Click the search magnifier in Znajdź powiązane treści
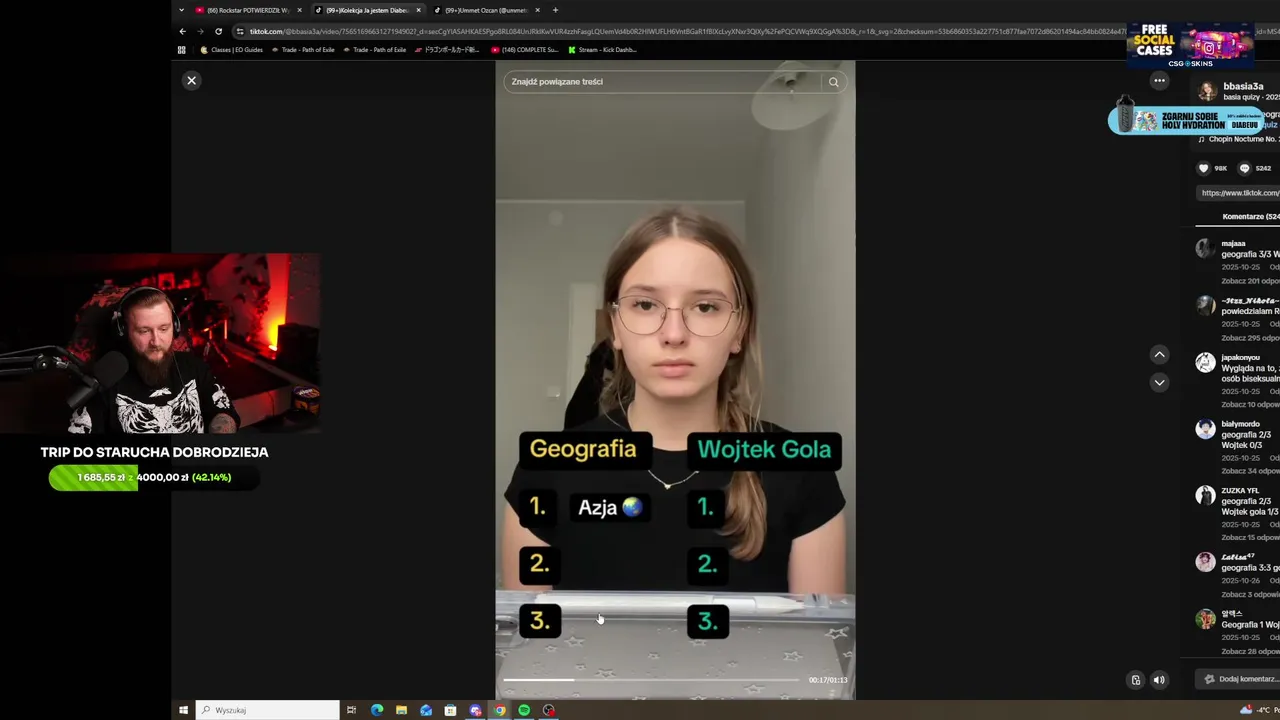This screenshot has height=720, width=1280. click(833, 82)
